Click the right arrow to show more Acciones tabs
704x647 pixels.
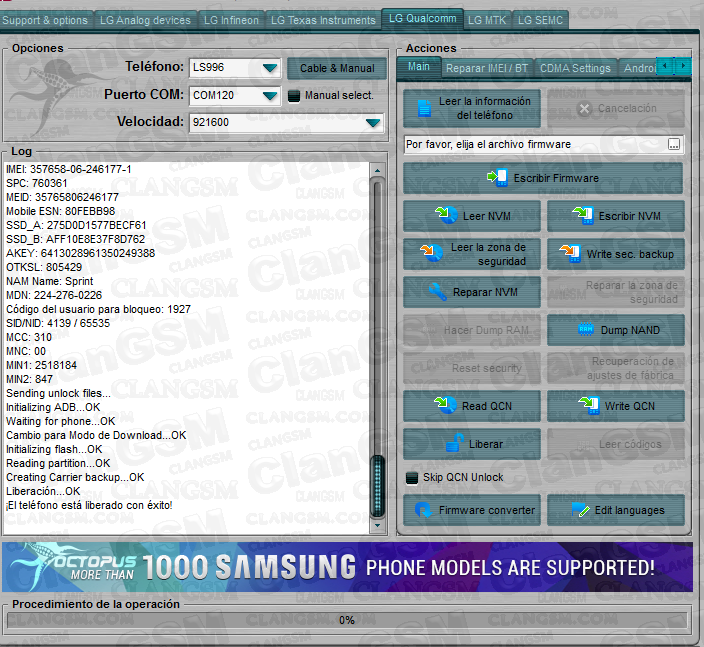(683, 66)
